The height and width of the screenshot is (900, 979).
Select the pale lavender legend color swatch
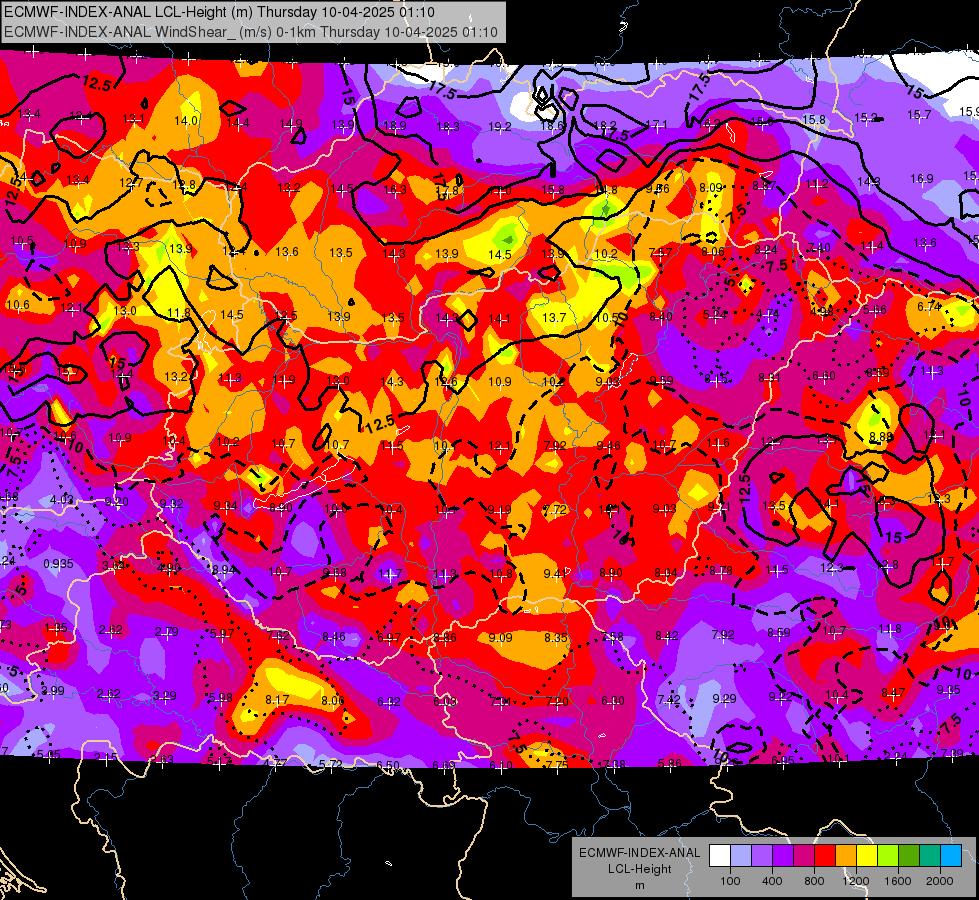click(x=741, y=856)
